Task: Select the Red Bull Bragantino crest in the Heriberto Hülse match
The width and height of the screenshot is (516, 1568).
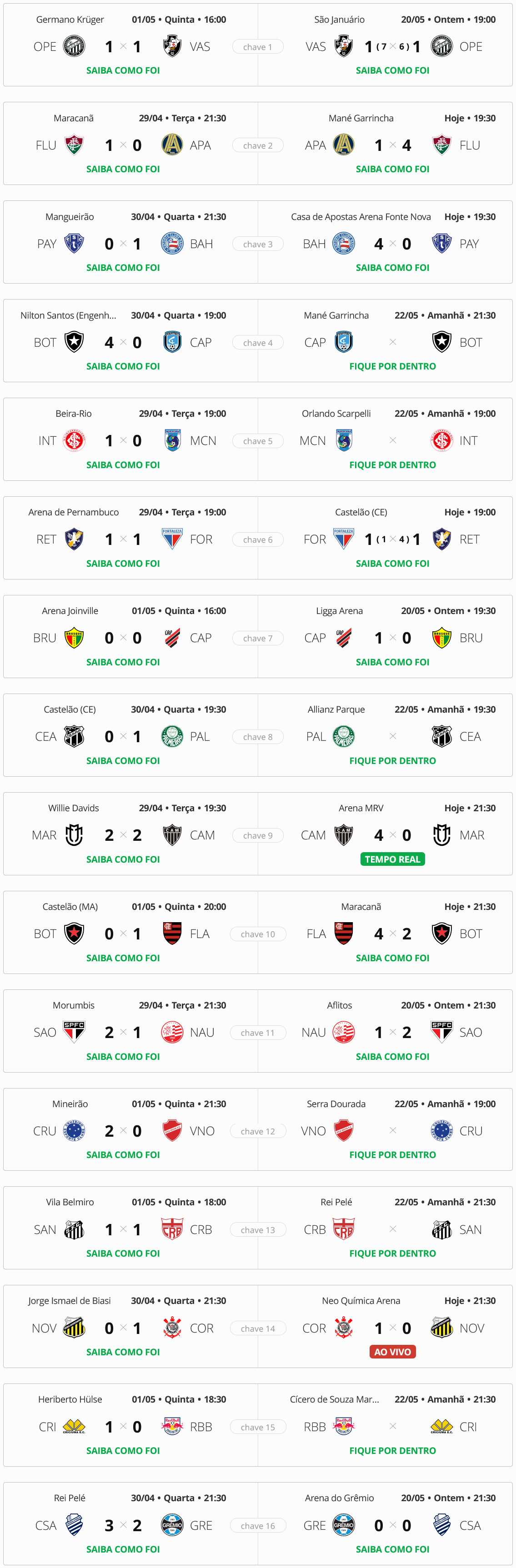Action: [x=172, y=1427]
